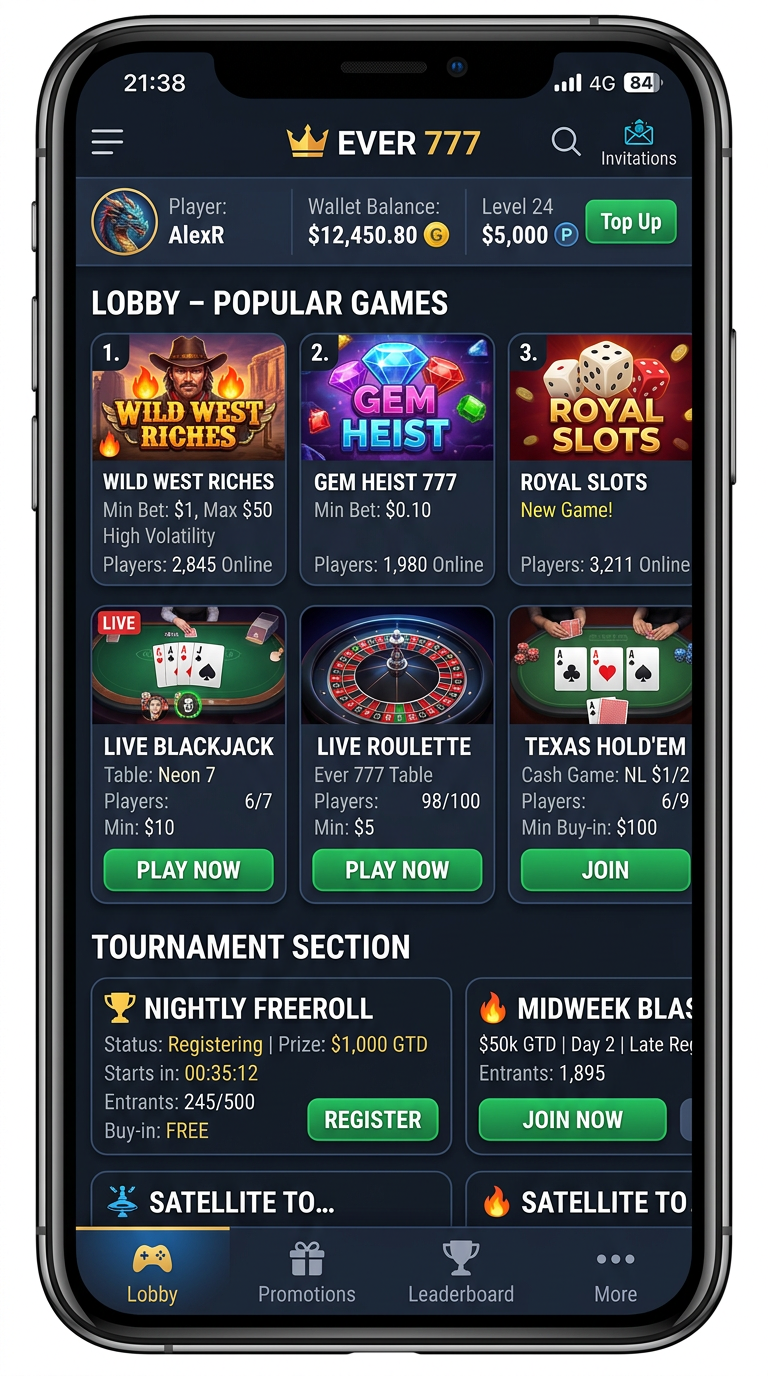Viewport: 768px width, 1376px height.
Task: Click the Ever 777 crown logo
Action: pos(308,142)
